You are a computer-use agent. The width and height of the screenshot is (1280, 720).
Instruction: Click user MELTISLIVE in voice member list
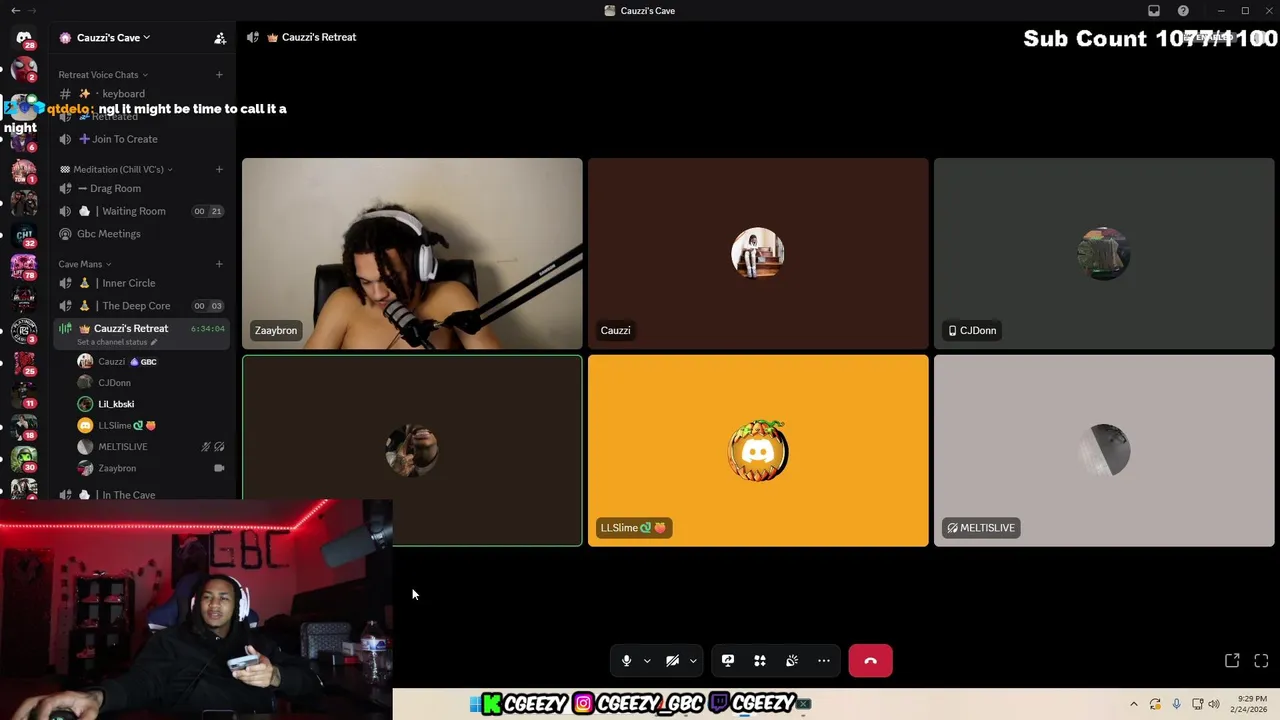(150, 447)
